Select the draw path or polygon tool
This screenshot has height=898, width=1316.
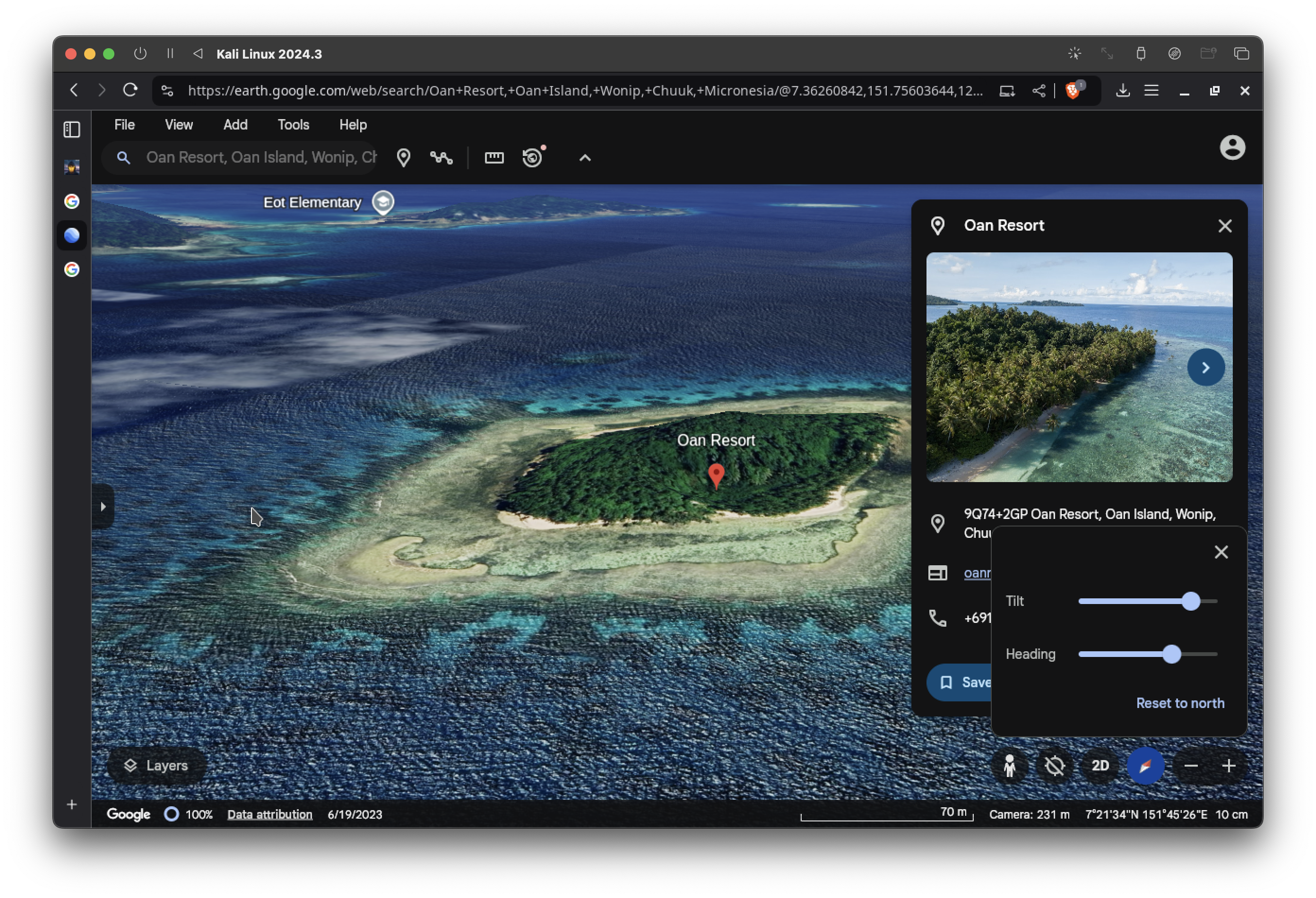[441, 157]
